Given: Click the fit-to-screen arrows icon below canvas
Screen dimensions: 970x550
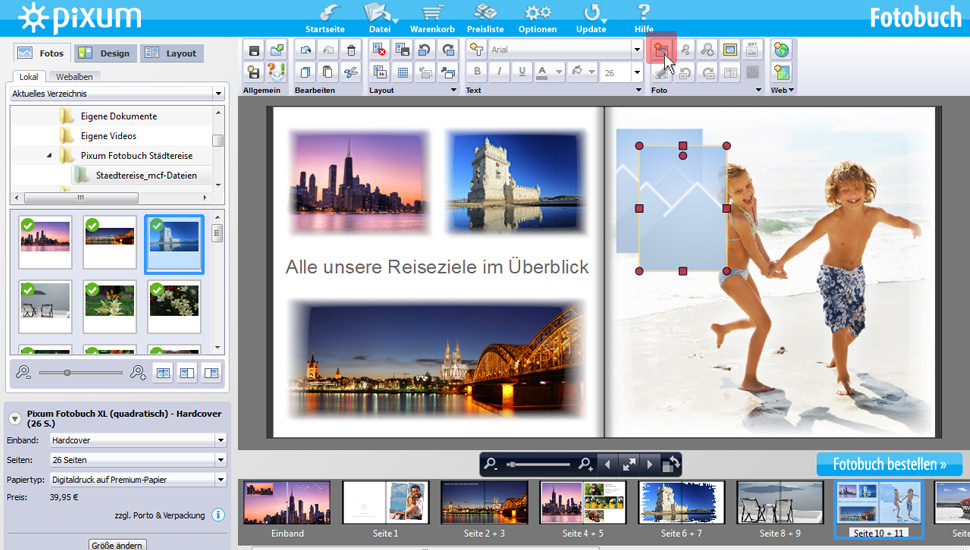Looking at the screenshot, I should click(x=628, y=464).
